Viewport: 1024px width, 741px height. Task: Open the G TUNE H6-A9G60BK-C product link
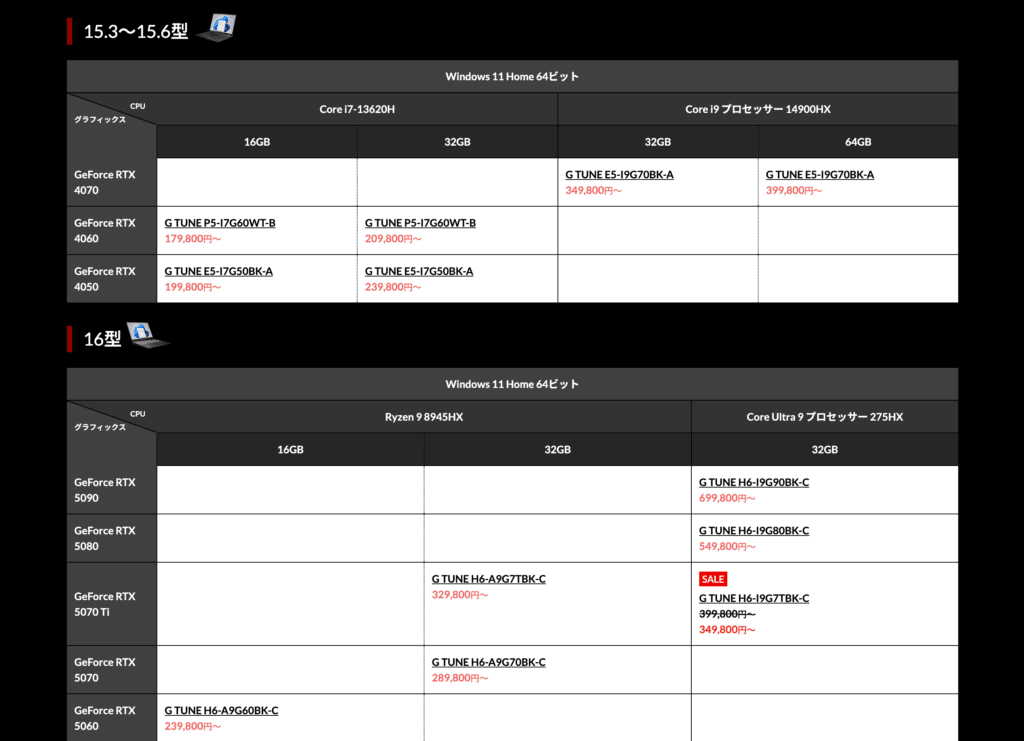click(x=221, y=711)
